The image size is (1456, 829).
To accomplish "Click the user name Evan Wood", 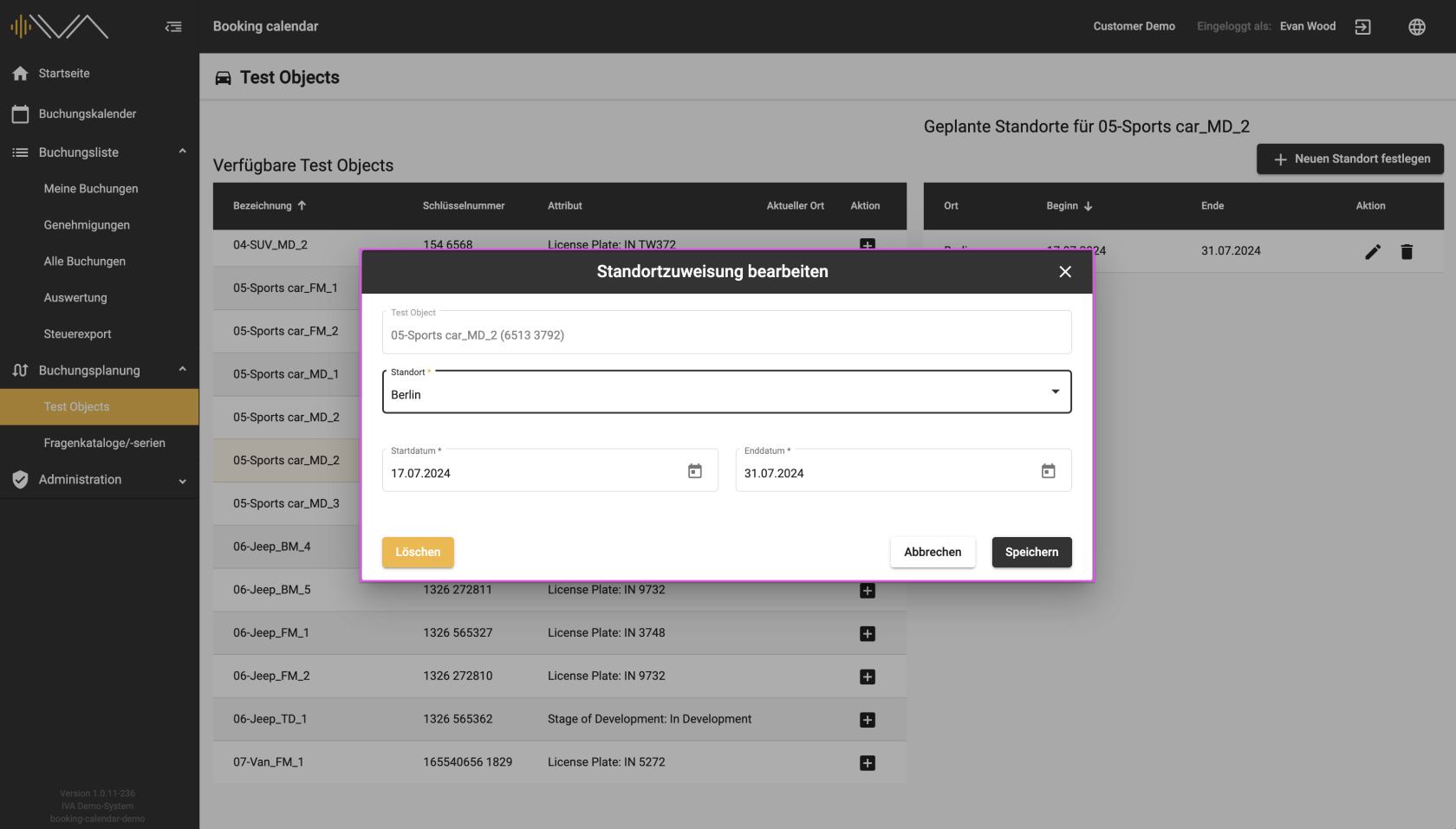I will tap(1308, 27).
